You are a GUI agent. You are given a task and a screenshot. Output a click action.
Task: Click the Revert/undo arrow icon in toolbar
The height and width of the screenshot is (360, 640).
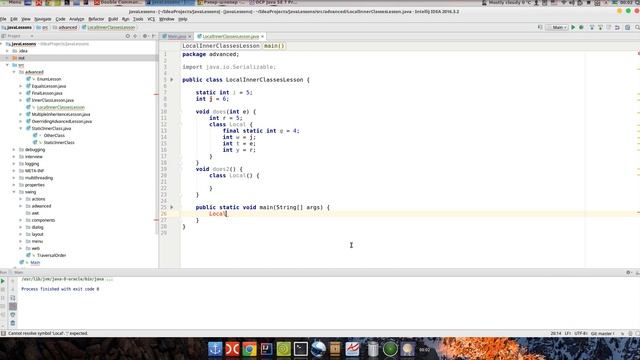(x=617, y=27)
